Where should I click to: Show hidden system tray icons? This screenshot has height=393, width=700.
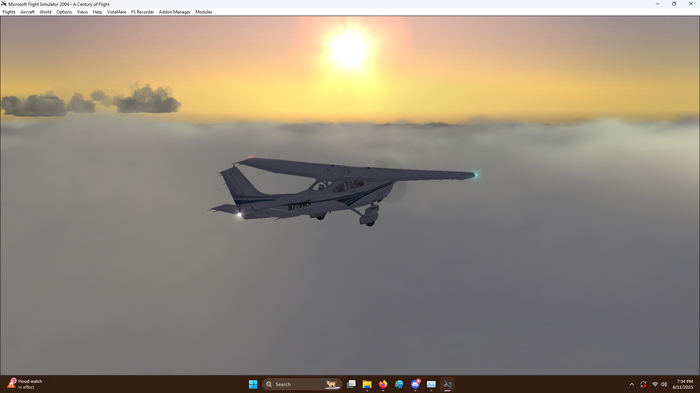pos(632,384)
